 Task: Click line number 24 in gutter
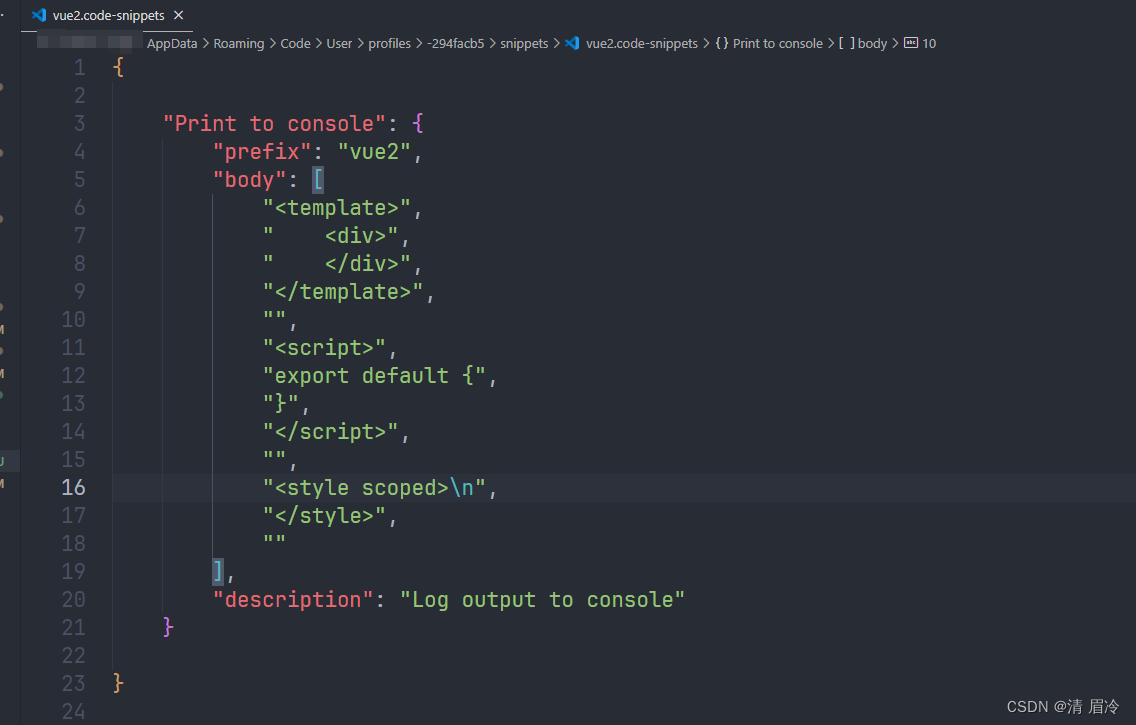point(73,711)
